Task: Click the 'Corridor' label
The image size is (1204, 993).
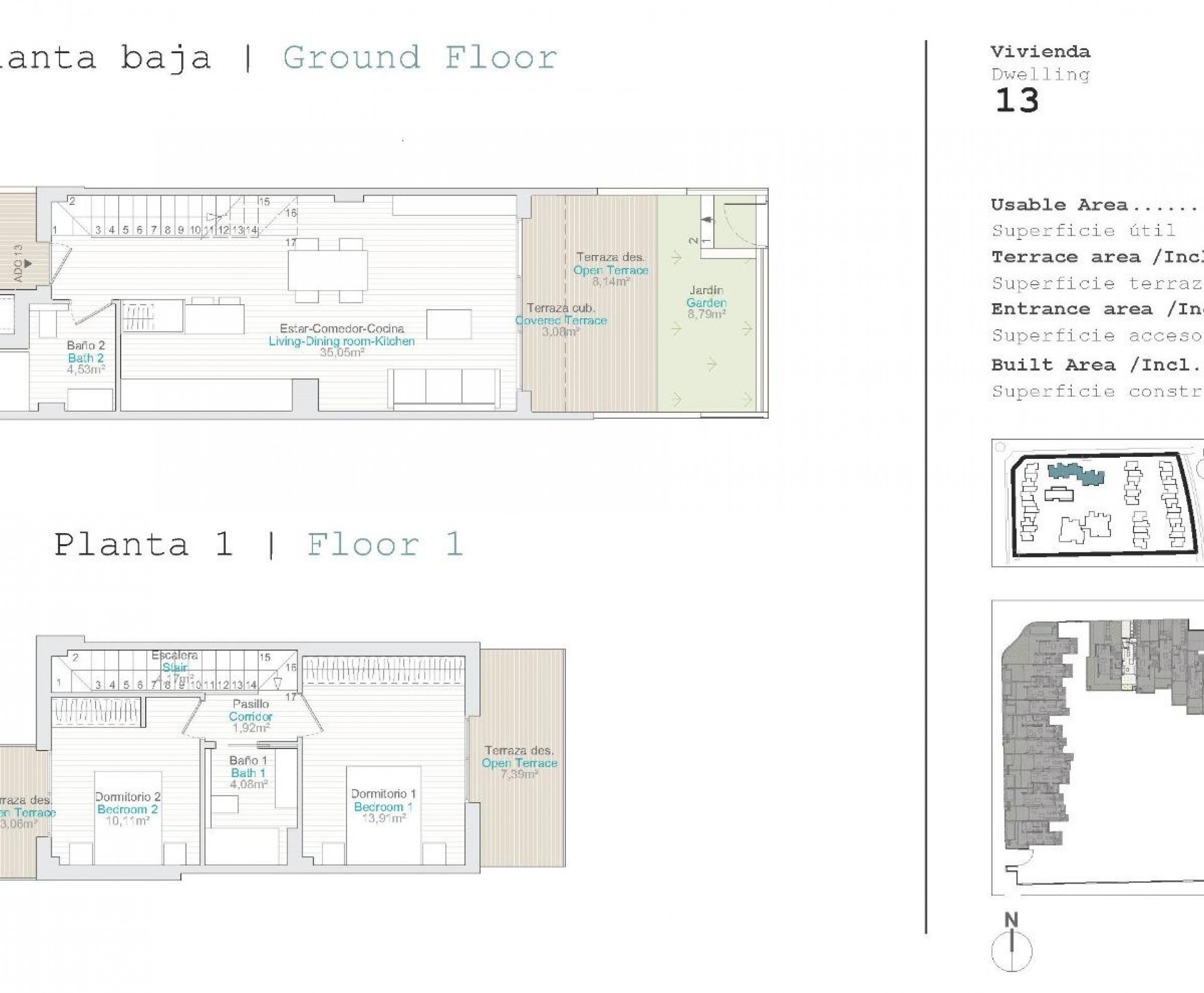Action: (x=250, y=716)
